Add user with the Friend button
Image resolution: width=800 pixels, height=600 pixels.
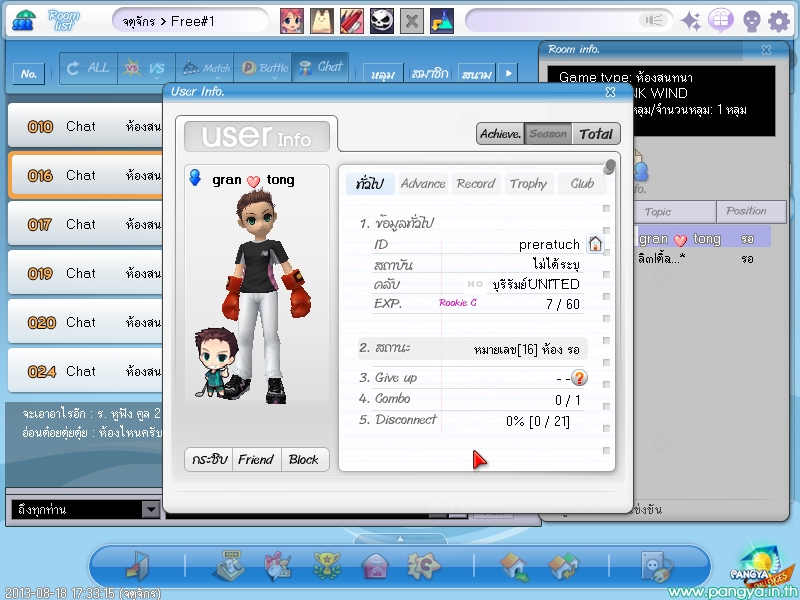coord(256,460)
